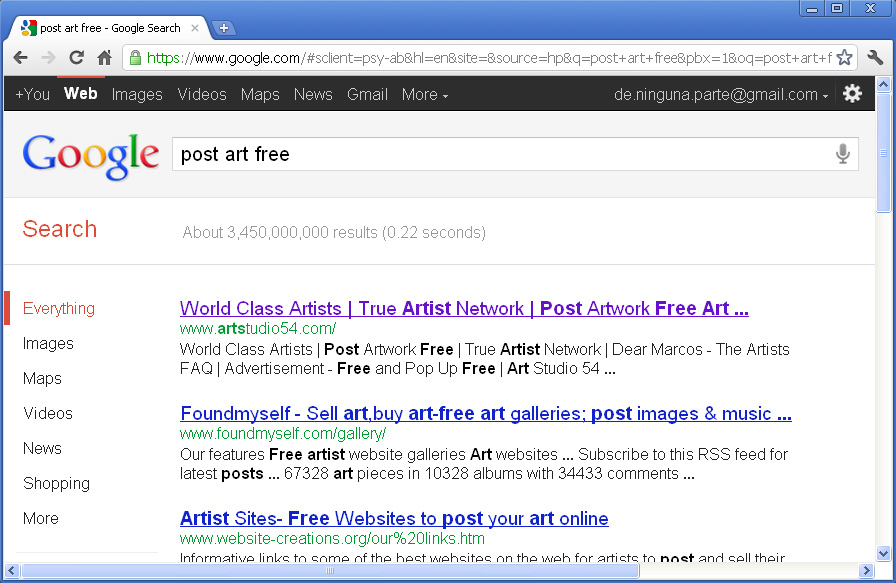Click the vertical scrollbar thumb
Viewport: 896px width, 583px height.
883,153
